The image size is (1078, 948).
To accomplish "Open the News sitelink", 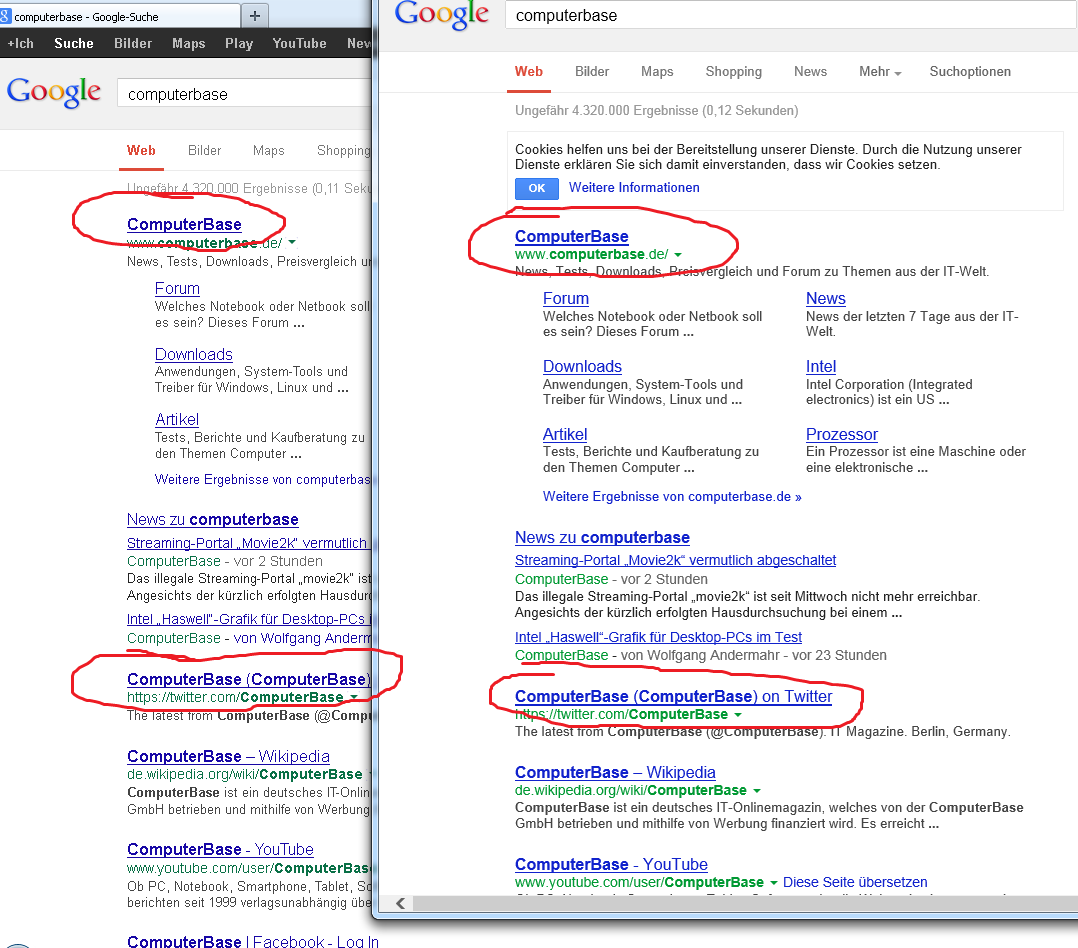I will coord(826,298).
